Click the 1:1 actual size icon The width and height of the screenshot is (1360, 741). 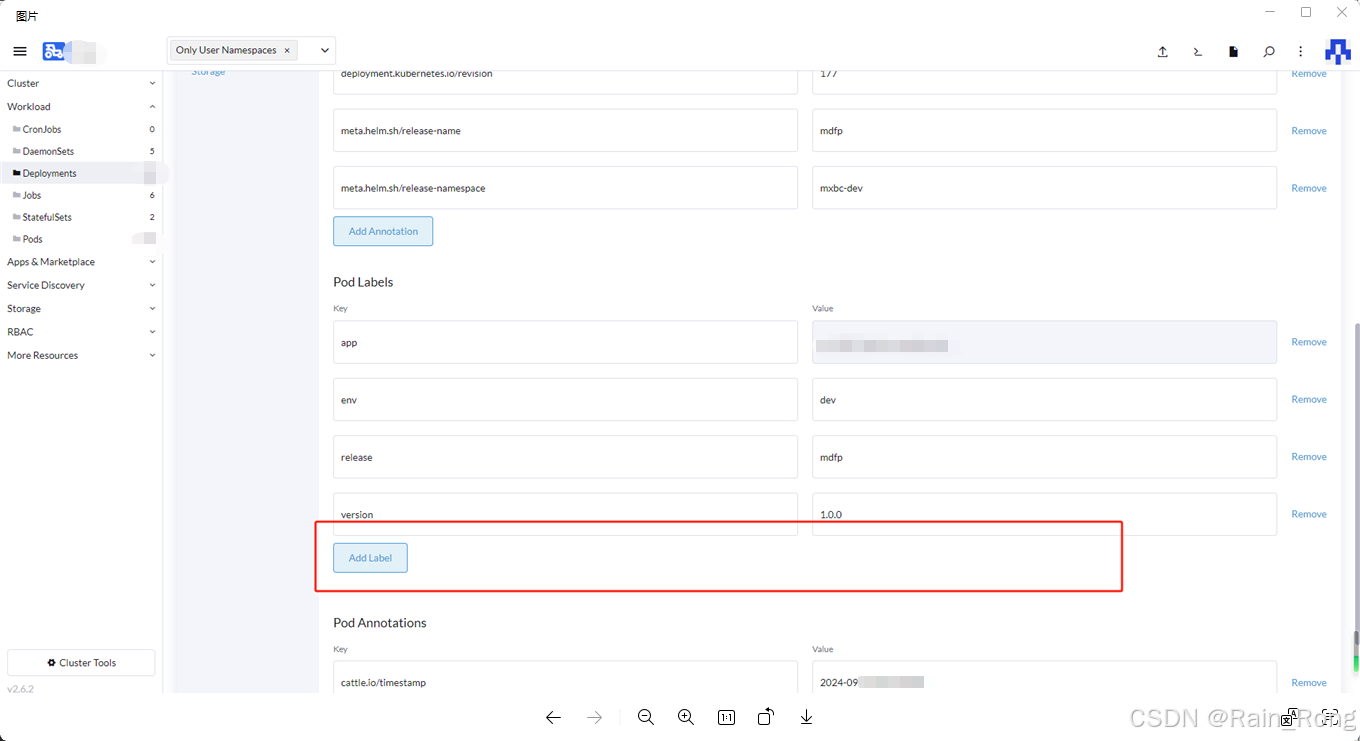726,717
